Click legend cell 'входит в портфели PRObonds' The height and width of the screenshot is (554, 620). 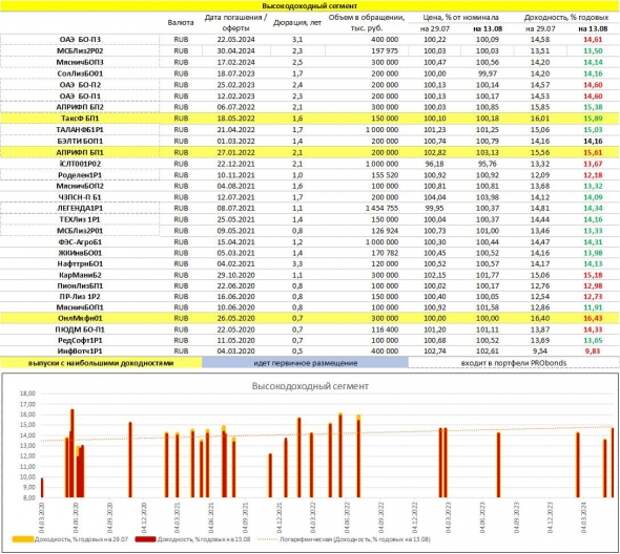(514, 363)
